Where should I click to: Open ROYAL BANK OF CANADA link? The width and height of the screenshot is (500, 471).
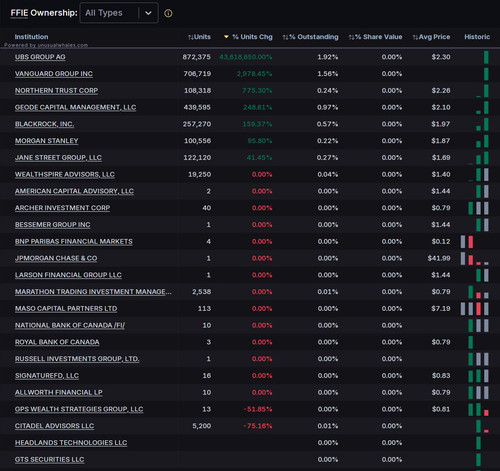click(x=57, y=342)
